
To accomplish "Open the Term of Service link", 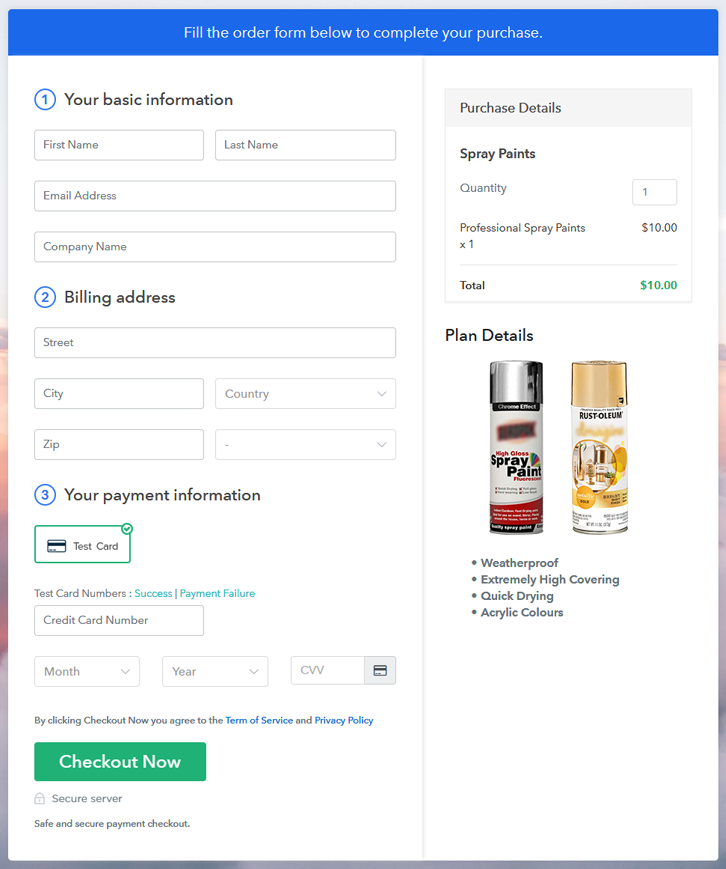I will click(x=259, y=720).
